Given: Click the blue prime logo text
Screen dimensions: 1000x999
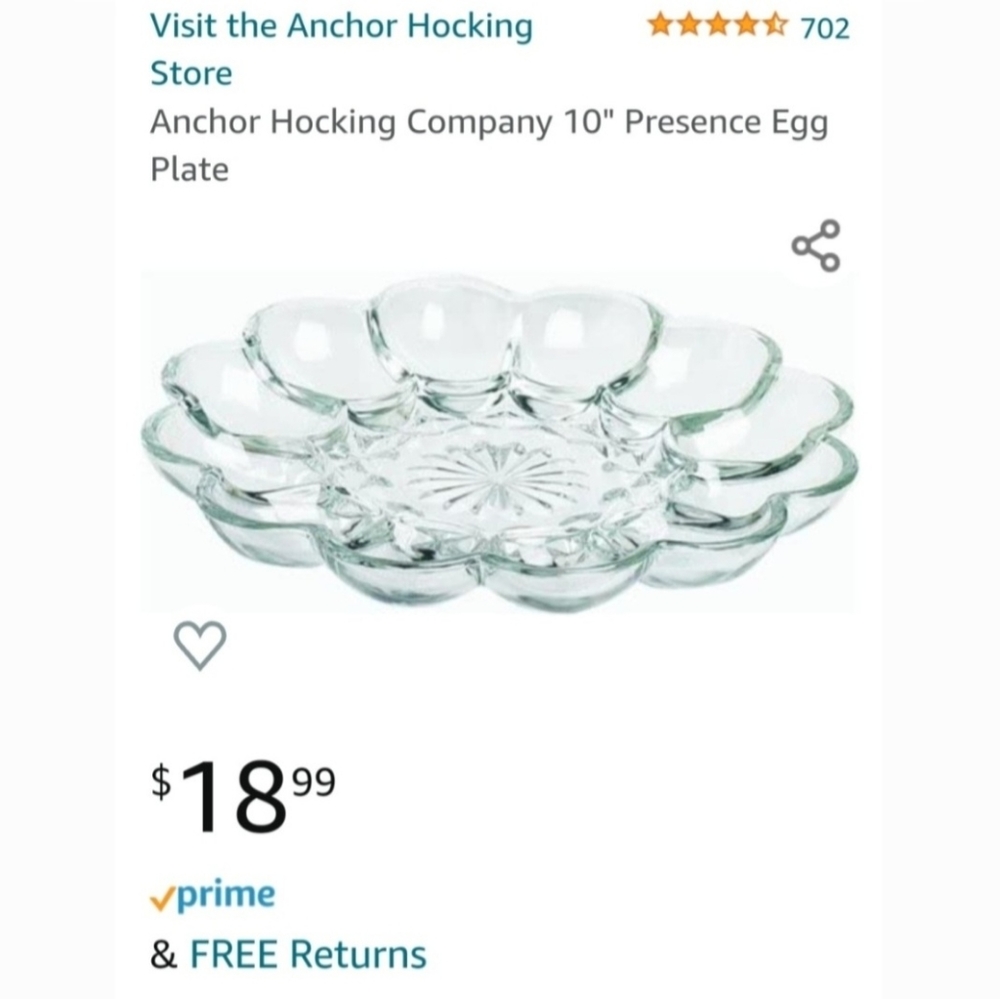Looking at the screenshot, I should (x=225, y=895).
